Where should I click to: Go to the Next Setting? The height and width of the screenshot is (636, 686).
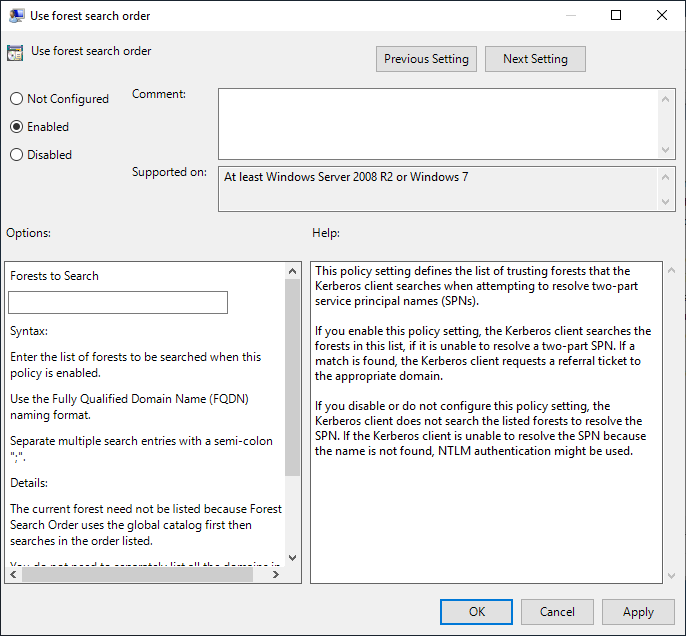[535, 59]
